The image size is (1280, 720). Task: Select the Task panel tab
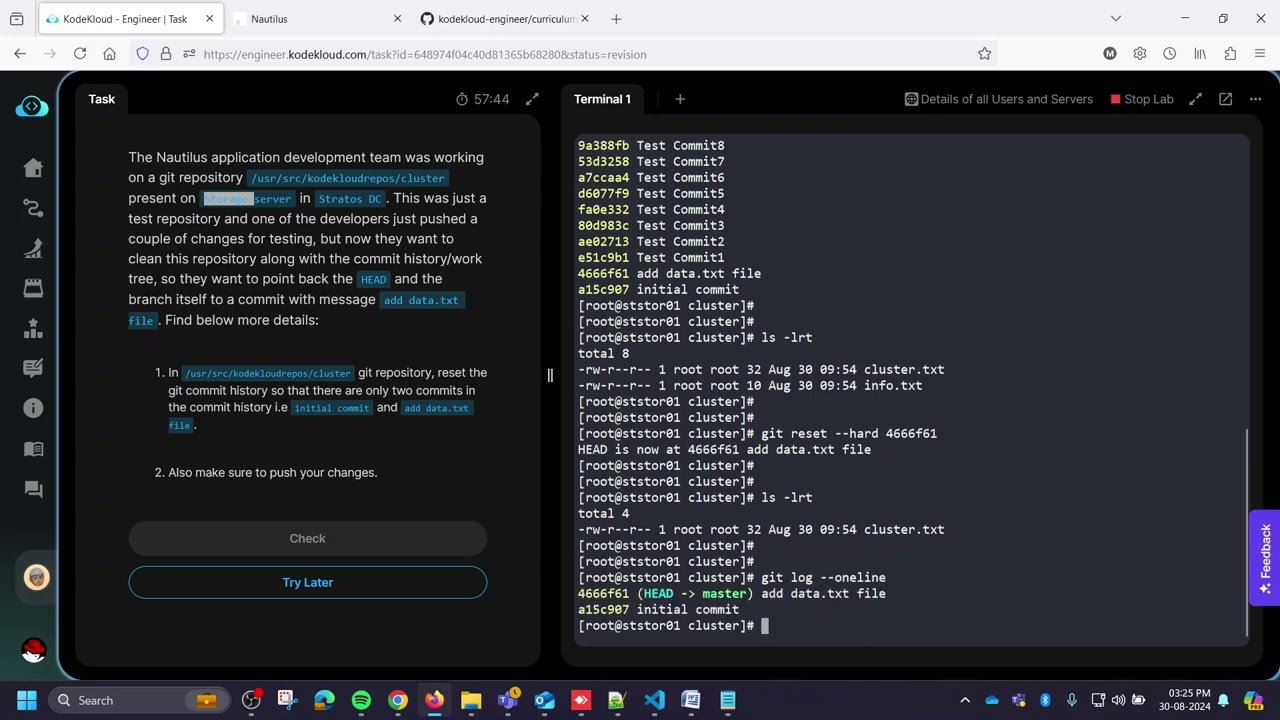pos(102,99)
